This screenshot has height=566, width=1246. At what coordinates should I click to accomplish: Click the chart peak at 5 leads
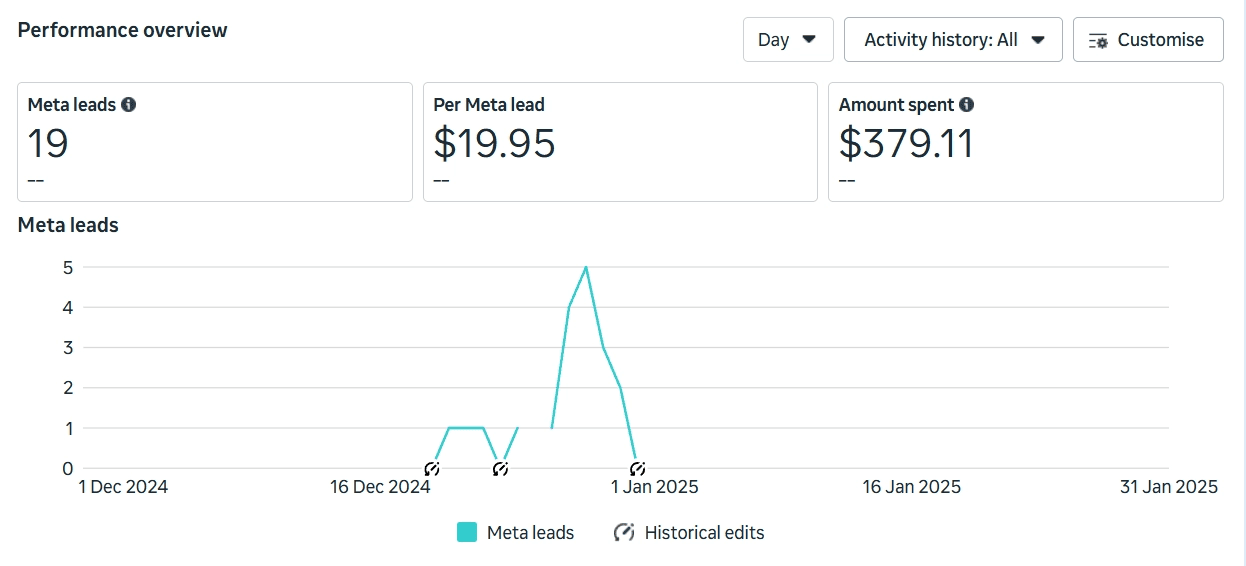tap(586, 267)
